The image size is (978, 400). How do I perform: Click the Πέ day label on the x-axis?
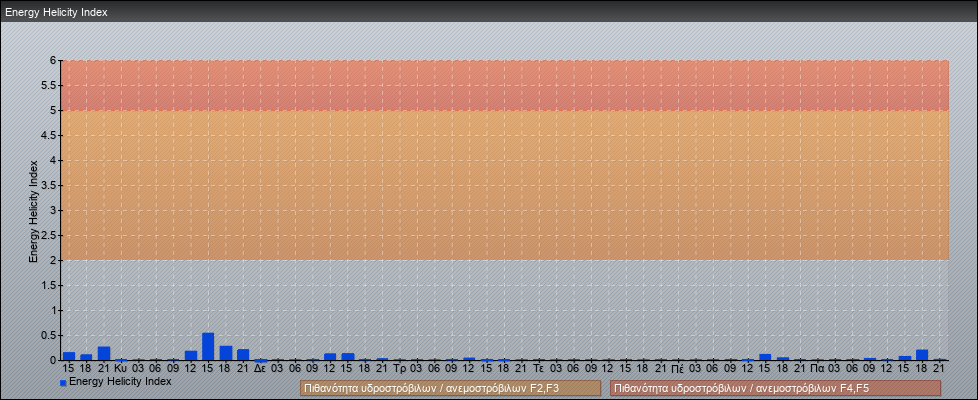[679, 369]
